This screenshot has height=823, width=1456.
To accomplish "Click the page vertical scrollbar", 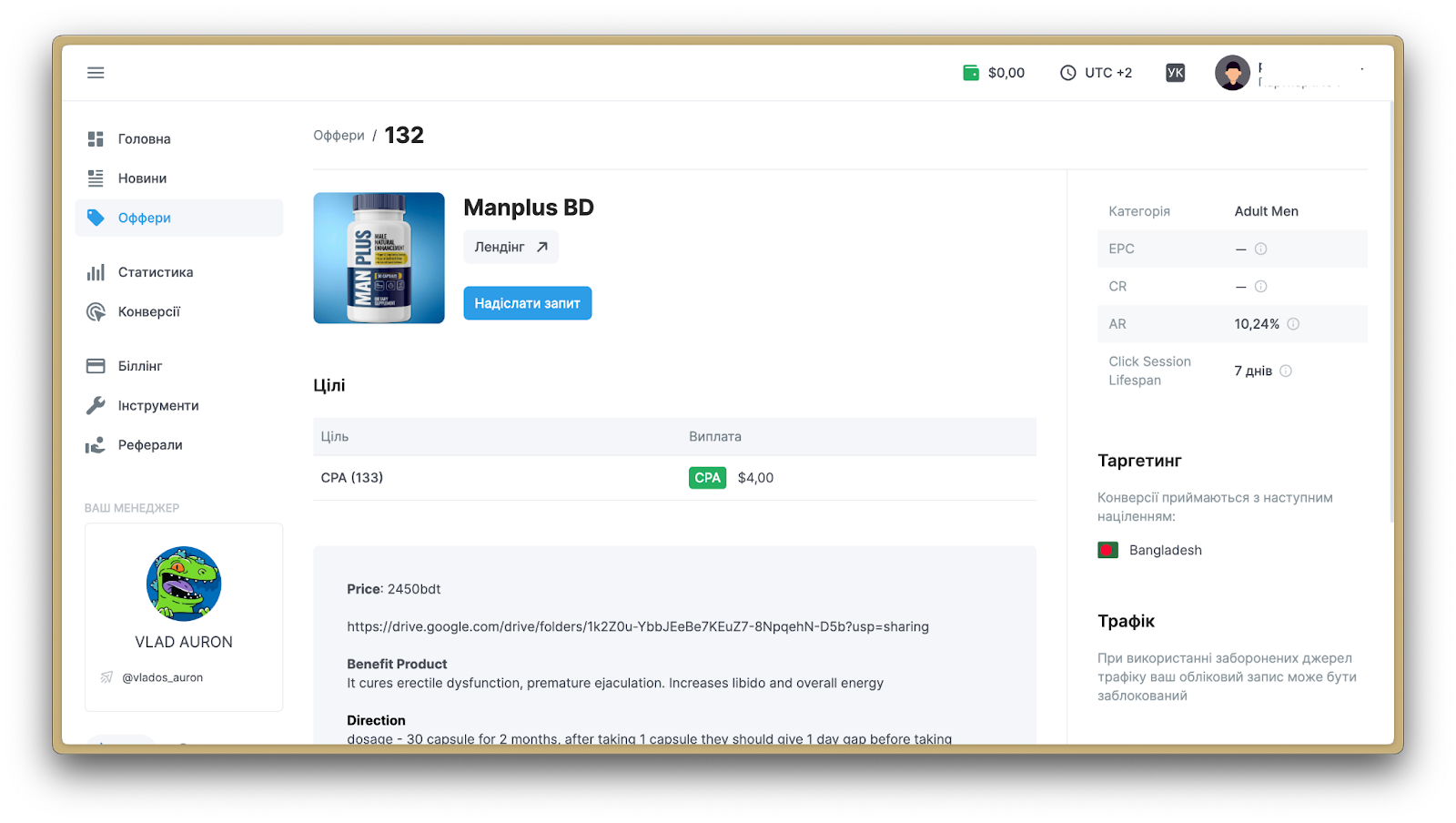I will [x=1391, y=311].
